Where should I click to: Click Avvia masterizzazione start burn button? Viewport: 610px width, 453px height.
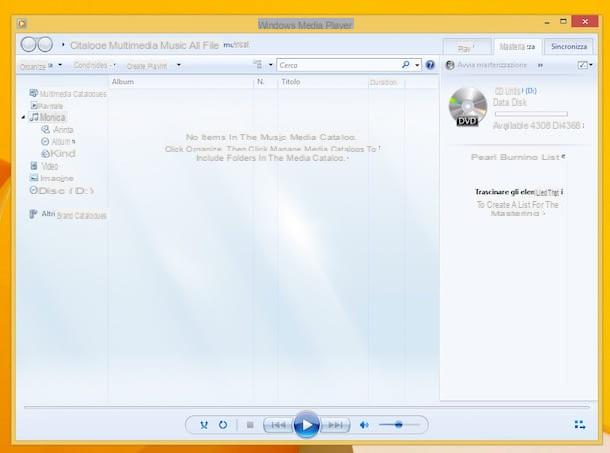tap(486, 65)
